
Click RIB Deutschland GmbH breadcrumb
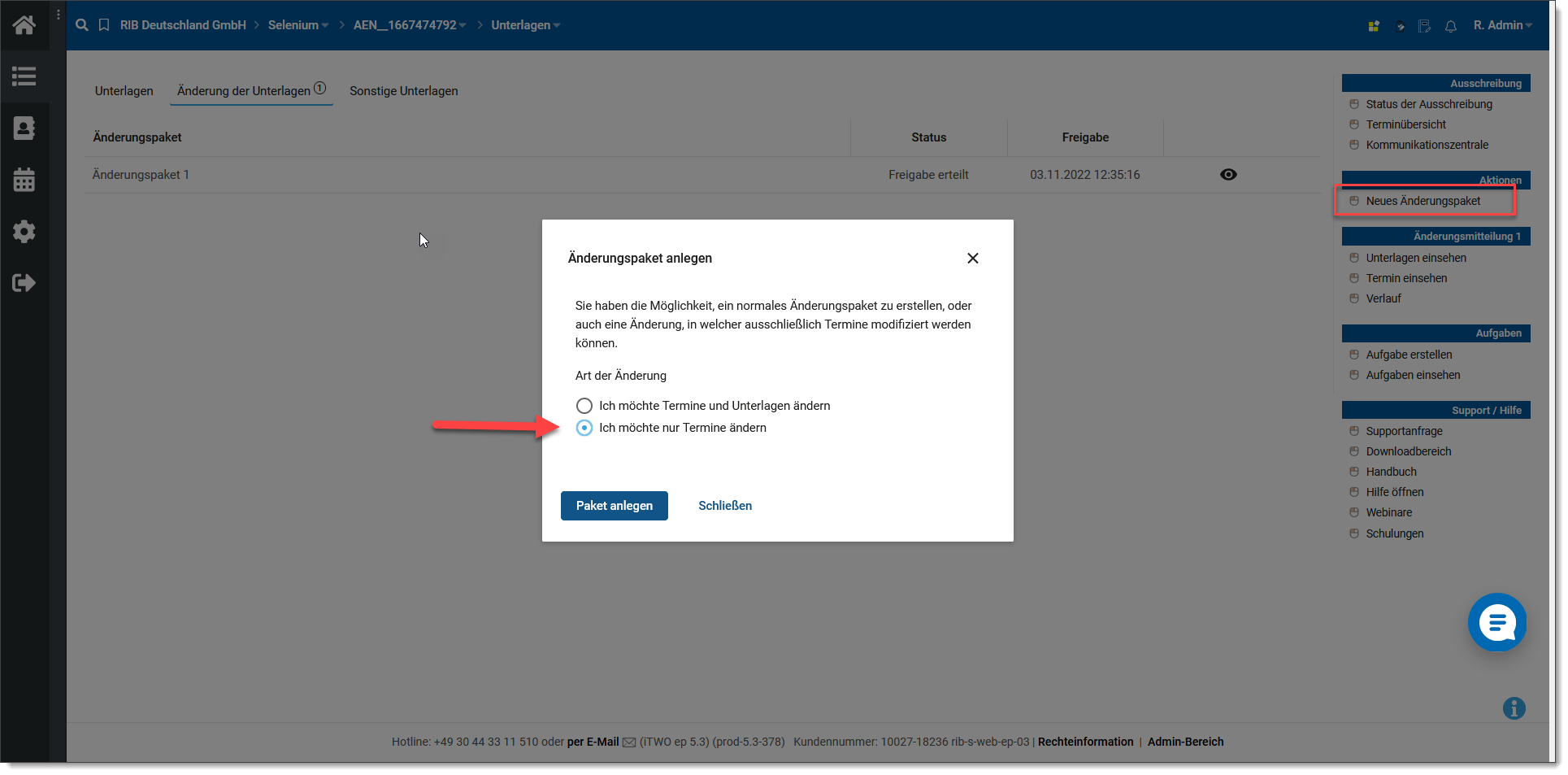(x=183, y=25)
